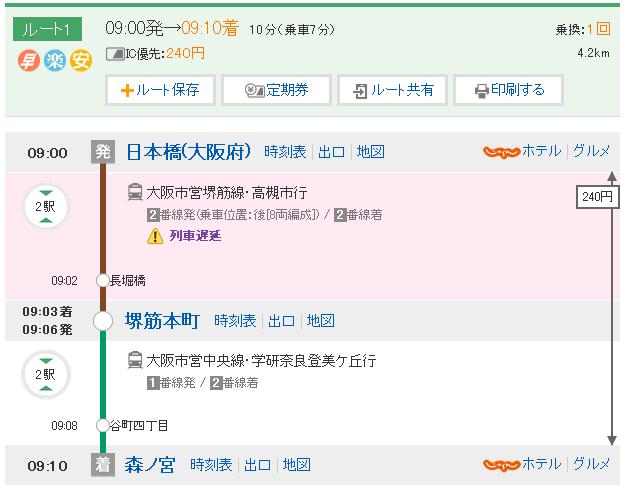
Task: Open the 列車遅延 delay notice
Action: click(x=195, y=236)
